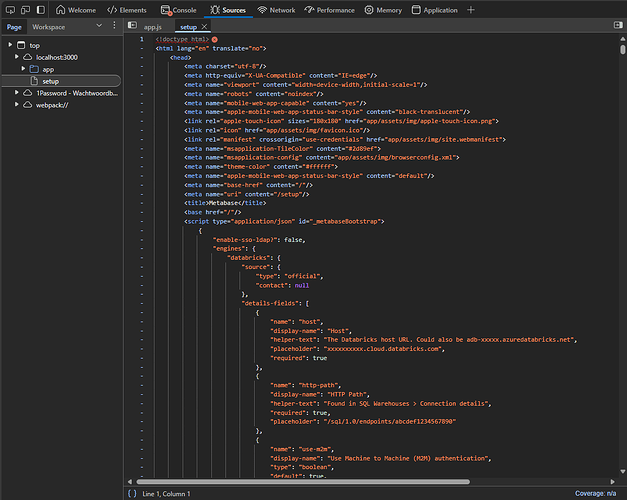This screenshot has height=500, width=627.
Task: Click the "databricks" key in code
Action: pos(249,258)
